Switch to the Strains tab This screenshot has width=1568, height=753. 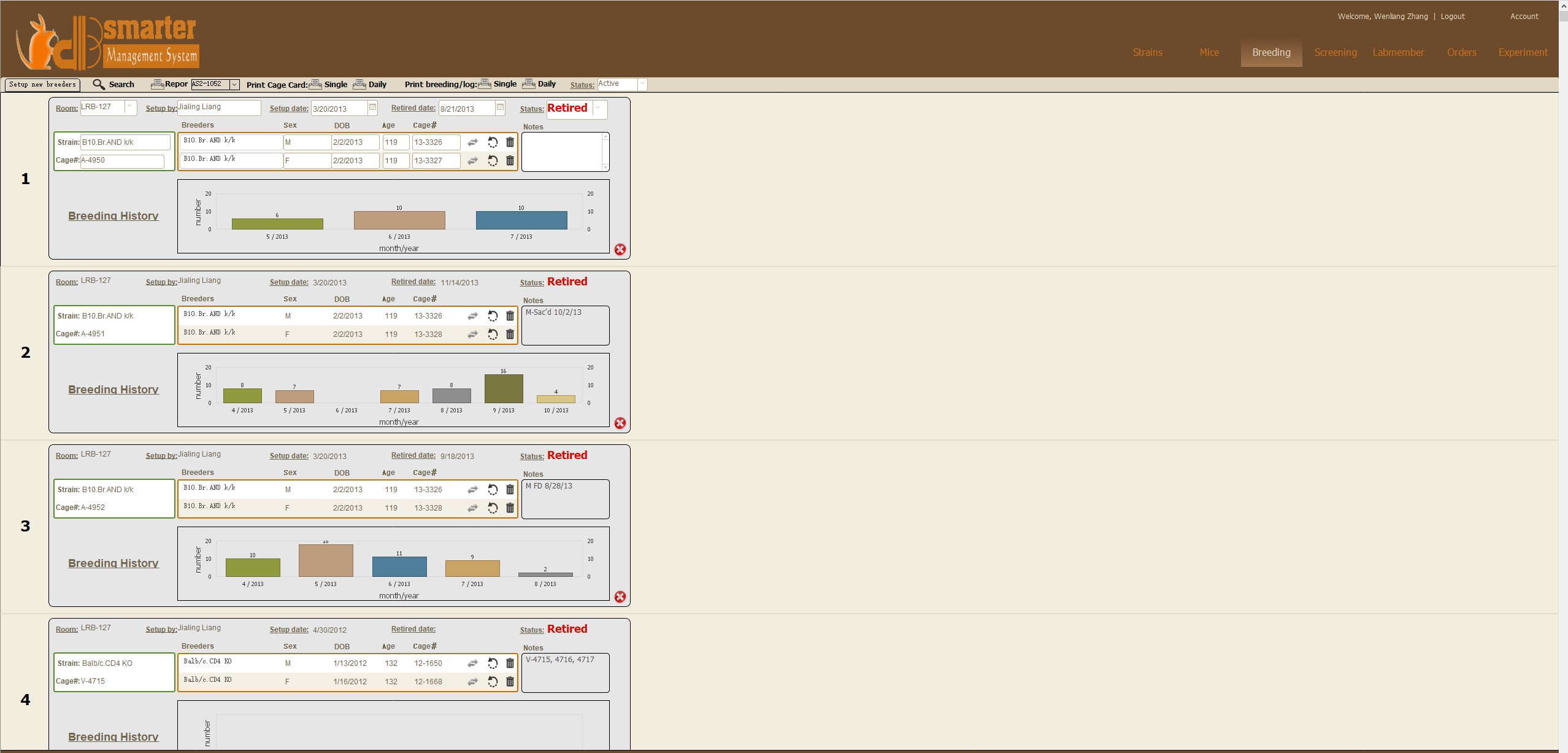pyautogui.click(x=1147, y=53)
